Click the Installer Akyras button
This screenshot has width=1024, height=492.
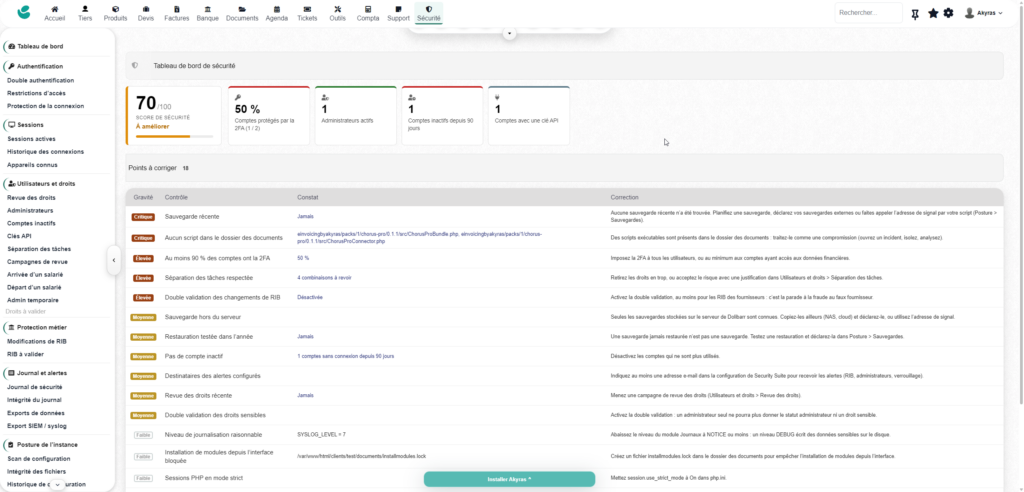tap(509, 479)
